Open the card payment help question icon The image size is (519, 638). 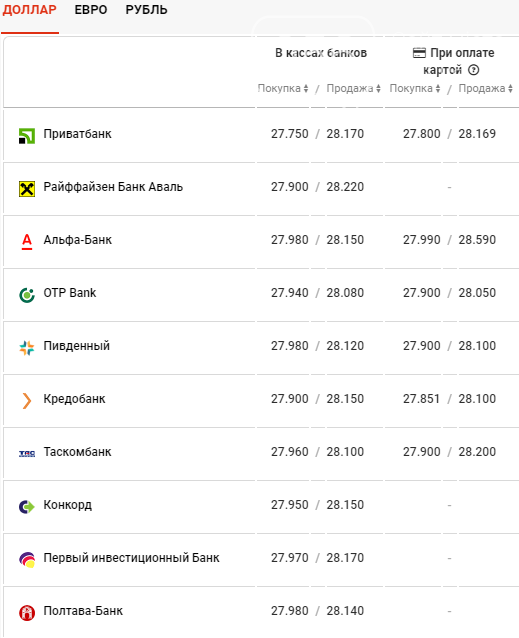(473, 70)
